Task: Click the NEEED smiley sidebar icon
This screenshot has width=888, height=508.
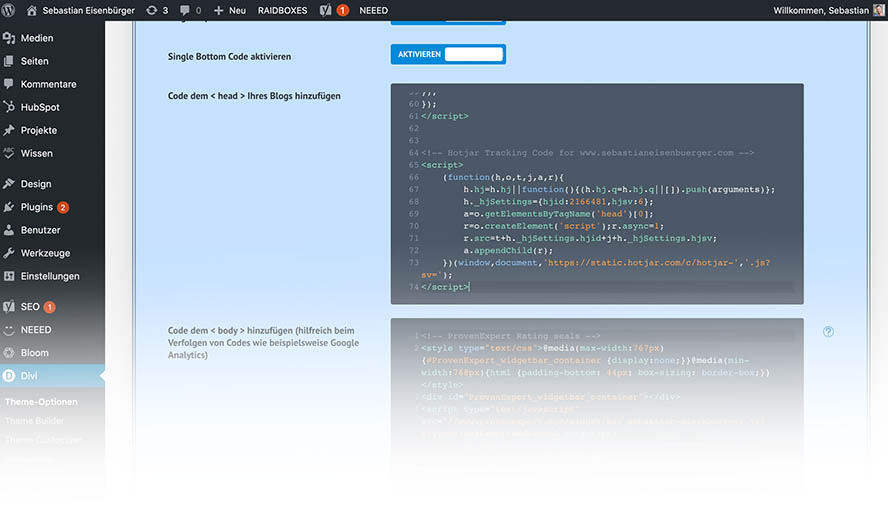Action: coord(8,330)
